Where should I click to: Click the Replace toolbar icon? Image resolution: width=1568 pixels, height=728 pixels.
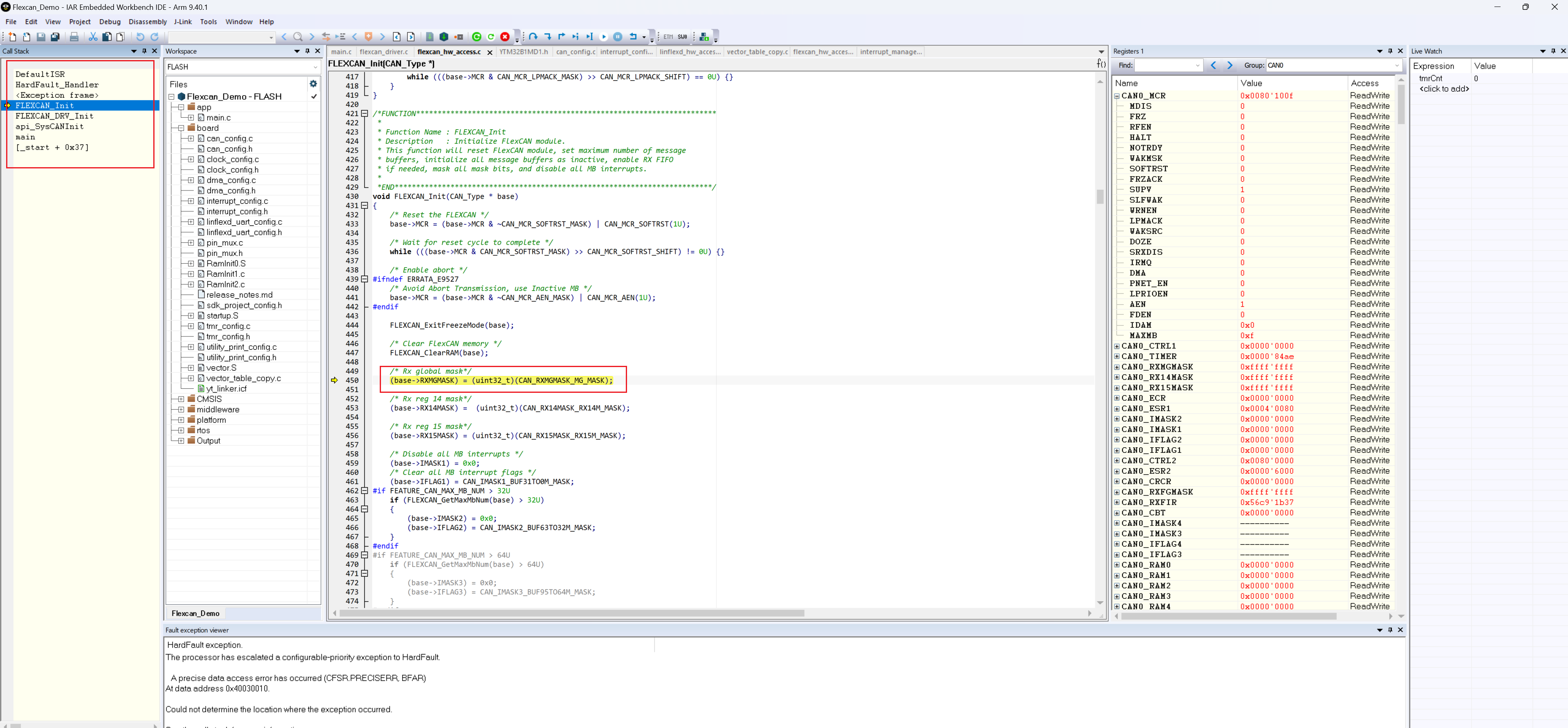(x=326, y=37)
